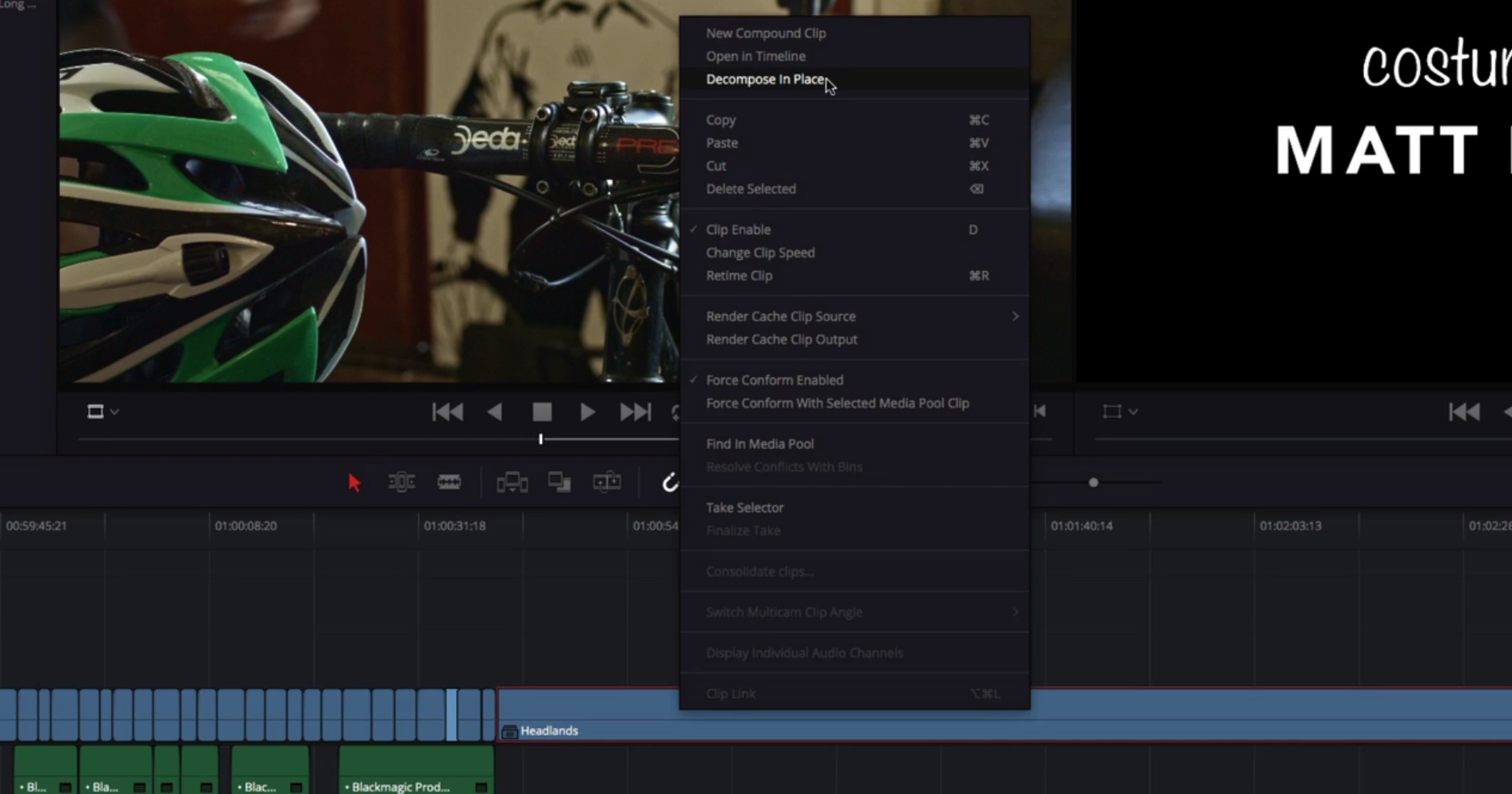Screen dimensions: 1512x794
Task: Select Open in Timeline menu entry
Action: point(755,56)
